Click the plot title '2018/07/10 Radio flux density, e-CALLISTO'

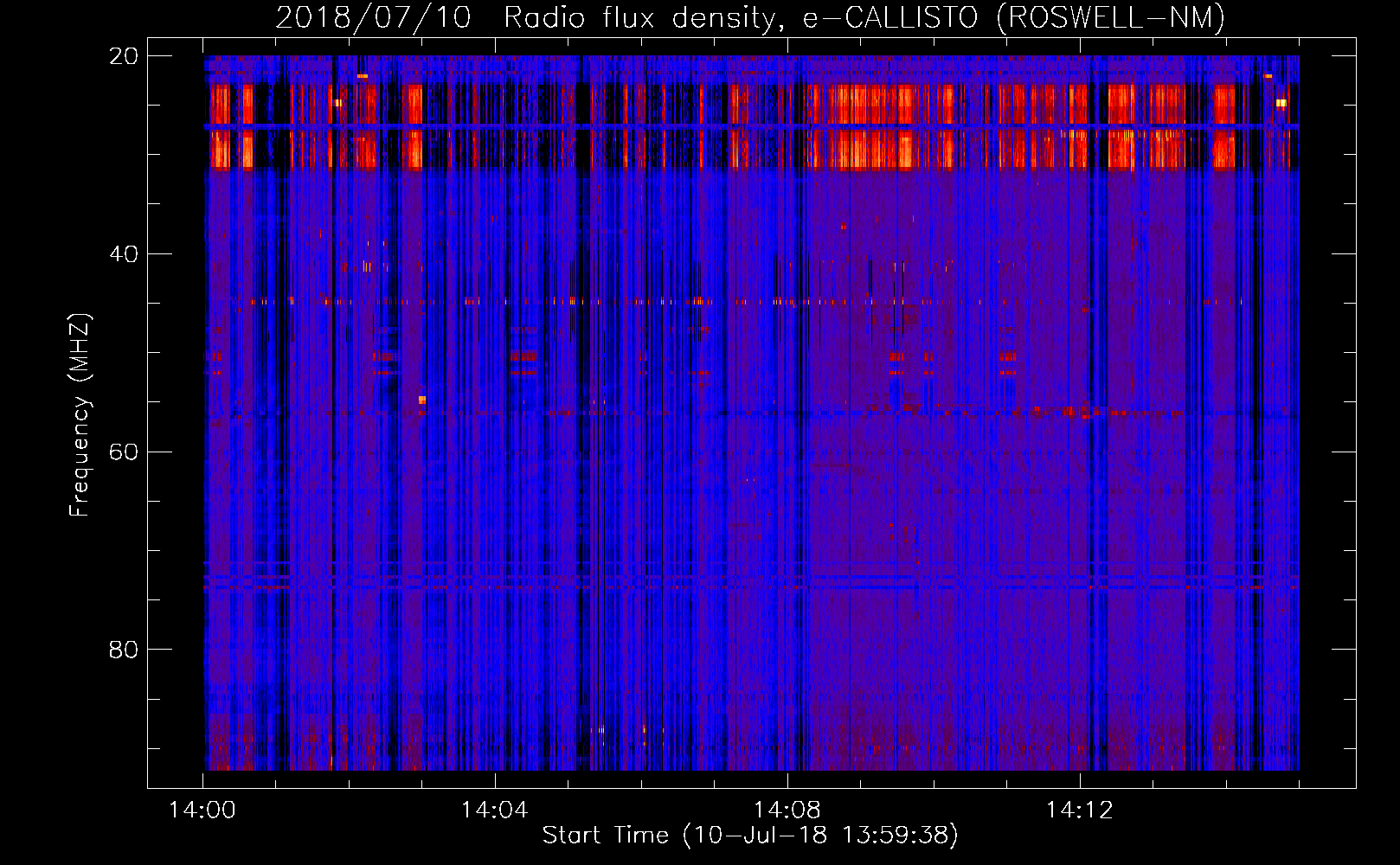point(749,17)
